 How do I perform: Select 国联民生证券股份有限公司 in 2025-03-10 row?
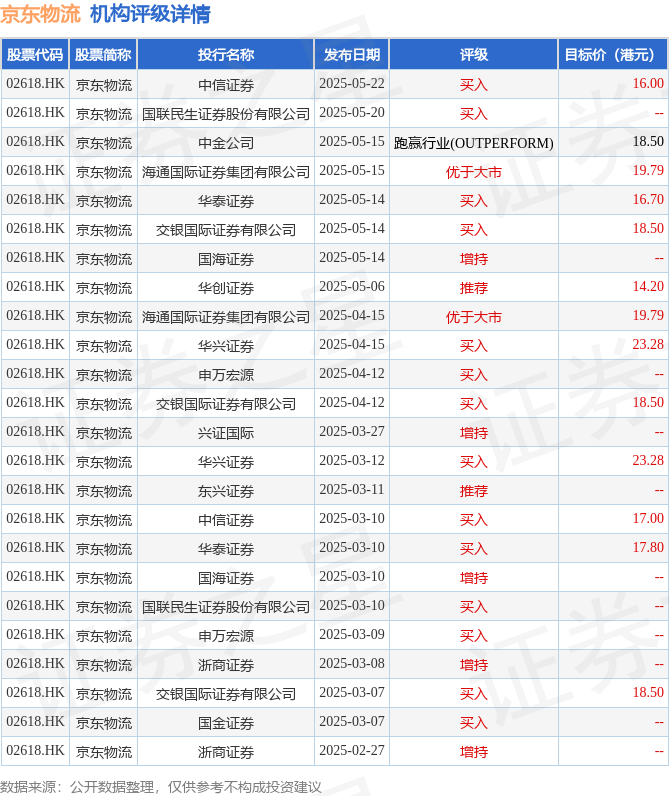click(226, 606)
